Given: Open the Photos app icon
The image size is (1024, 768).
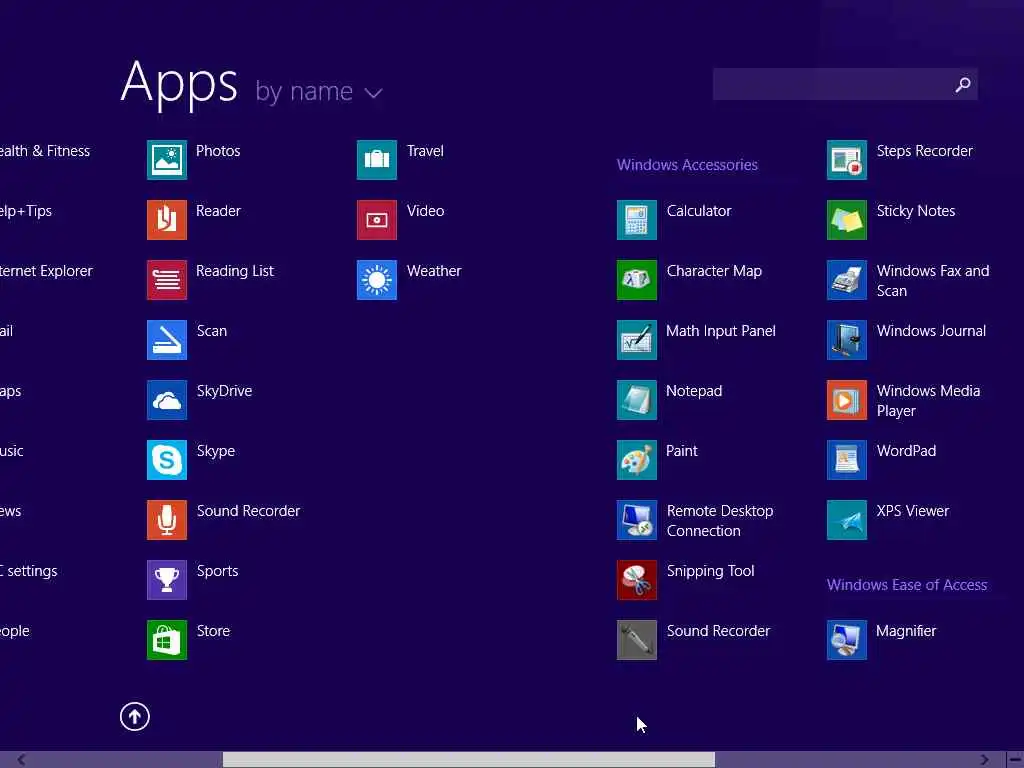Looking at the screenshot, I should pyautogui.click(x=167, y=160).
